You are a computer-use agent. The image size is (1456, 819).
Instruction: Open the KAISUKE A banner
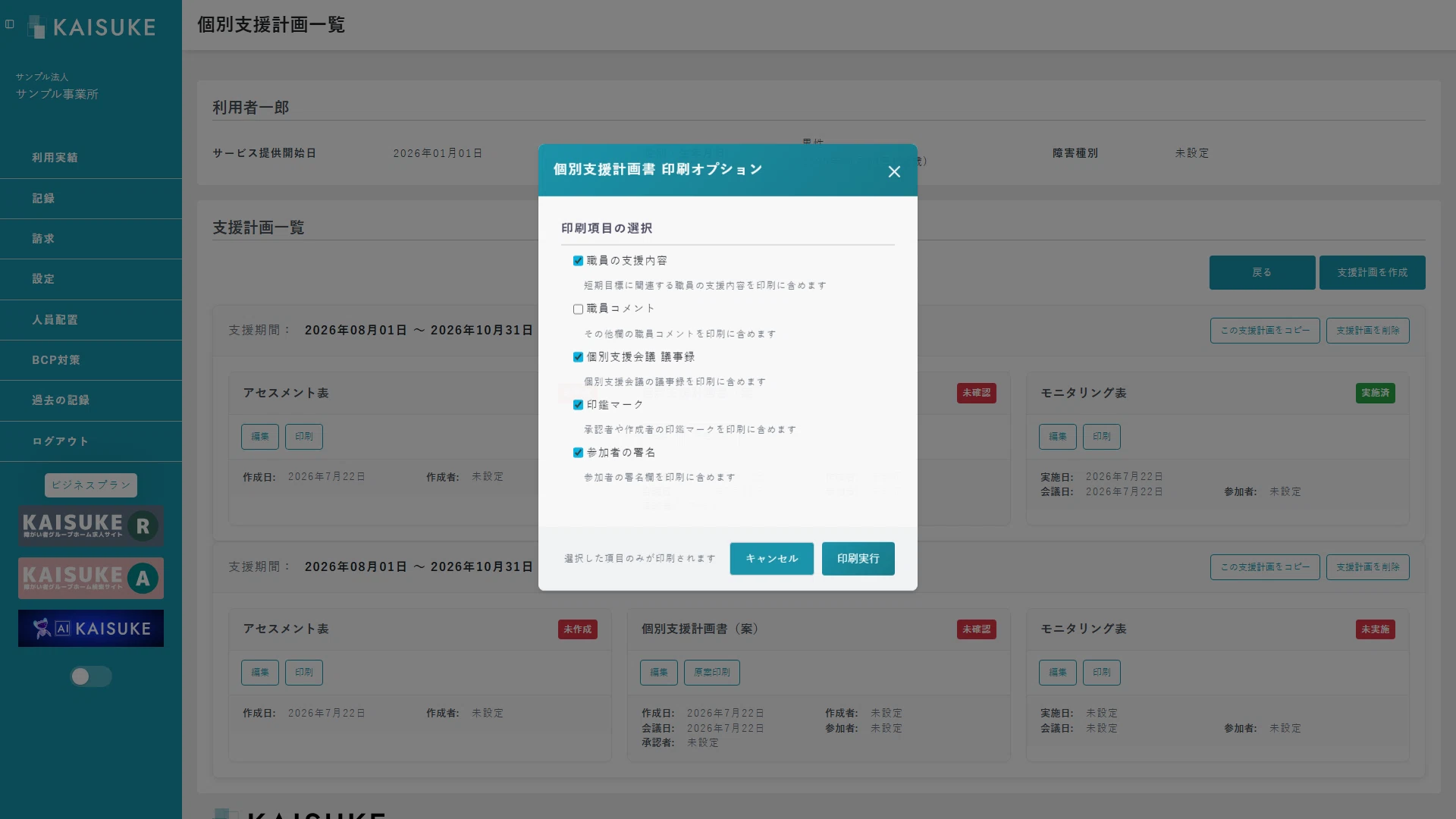click(91, 579)
